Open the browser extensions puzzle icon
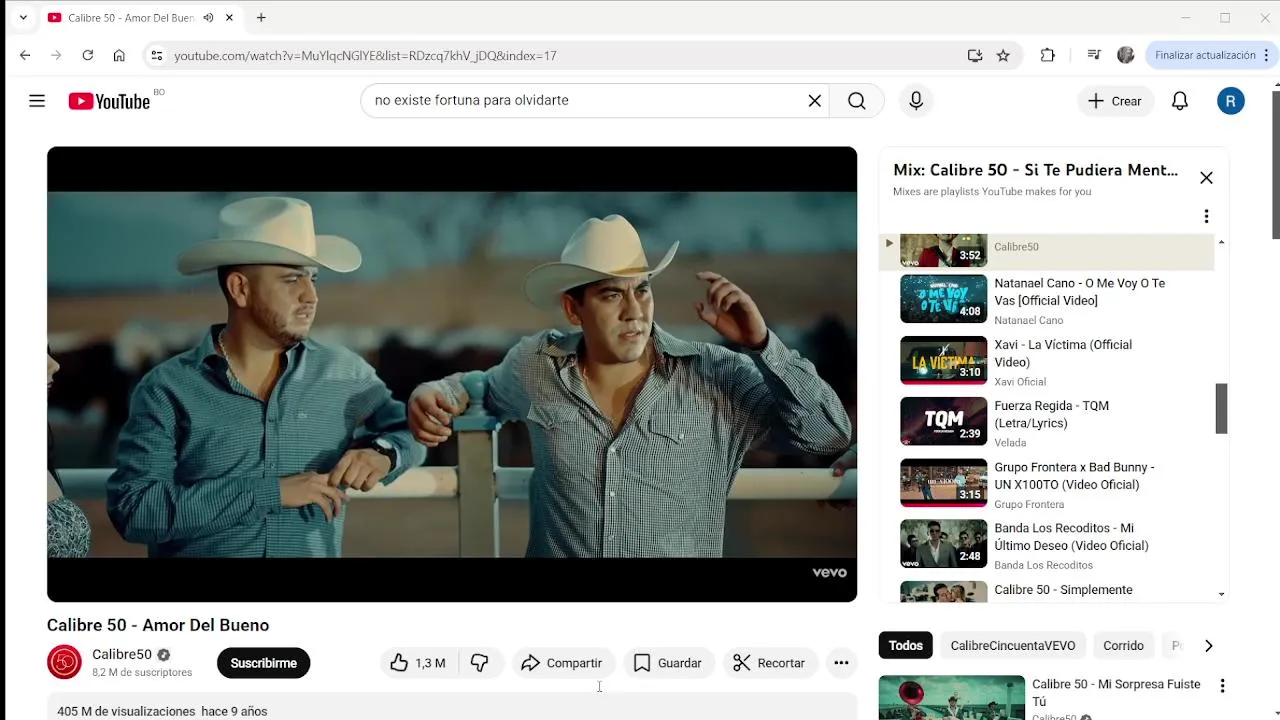Screen dimensions: 1280x720 1047,56
